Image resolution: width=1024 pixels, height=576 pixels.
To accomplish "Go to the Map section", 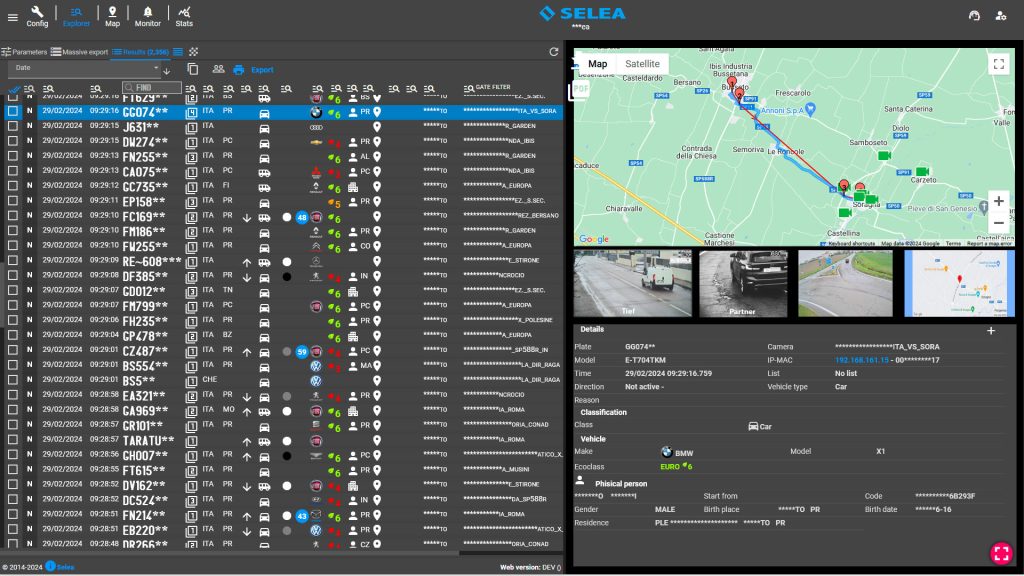I will click(112, 16).
